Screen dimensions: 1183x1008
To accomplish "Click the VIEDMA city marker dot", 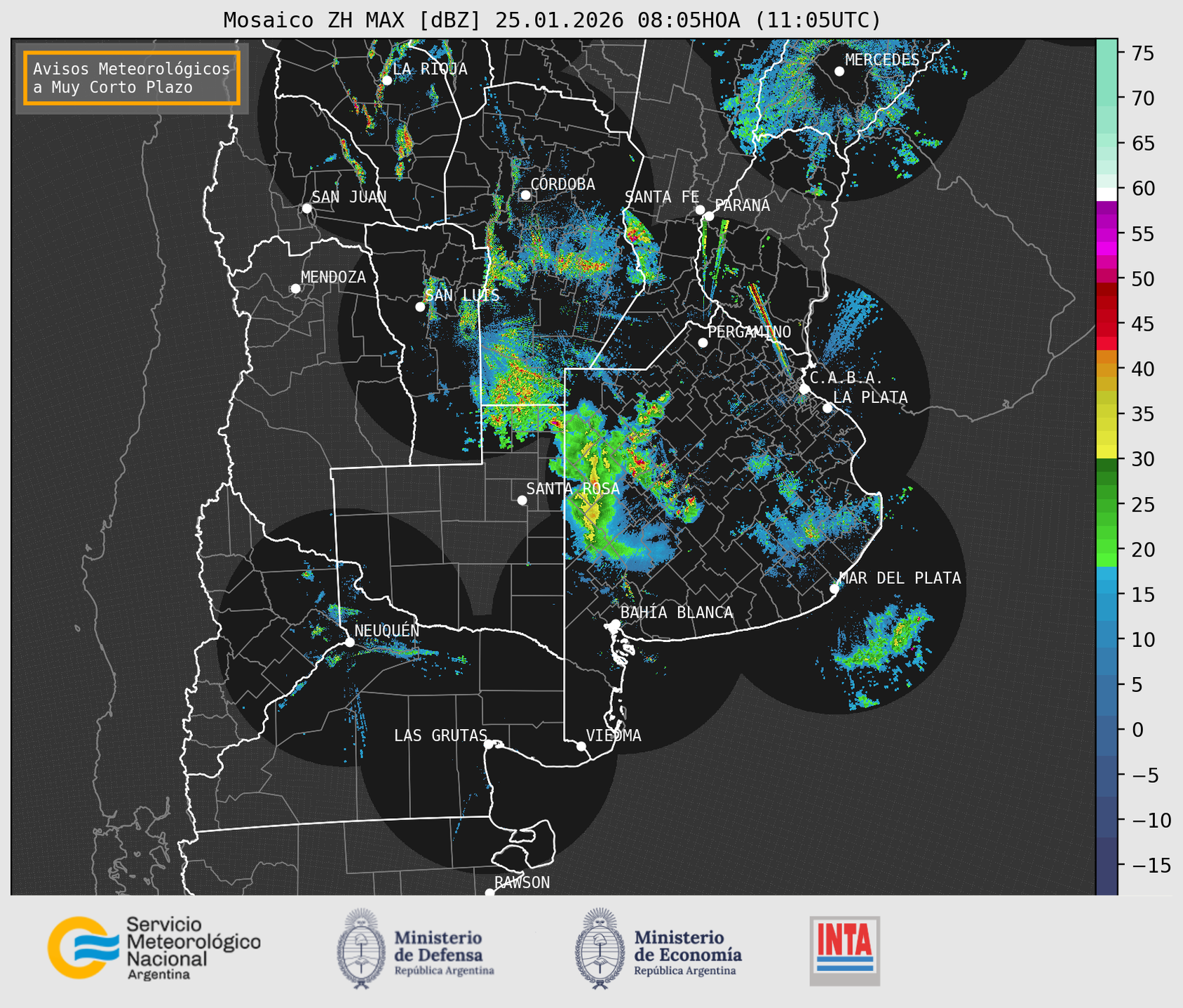I will (581, 746).
